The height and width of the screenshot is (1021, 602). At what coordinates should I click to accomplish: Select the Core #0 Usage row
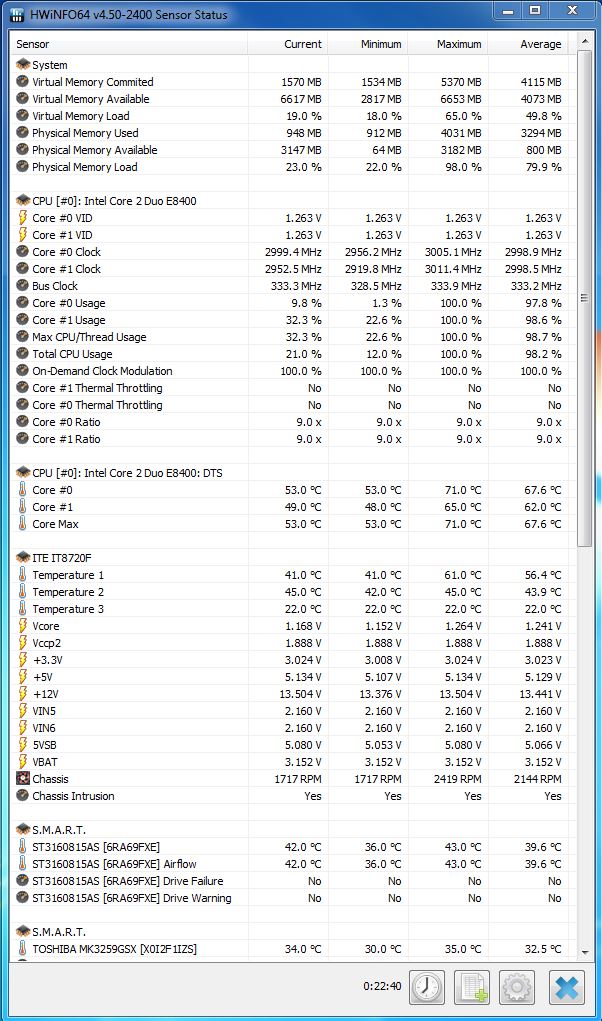coord(290,303)
